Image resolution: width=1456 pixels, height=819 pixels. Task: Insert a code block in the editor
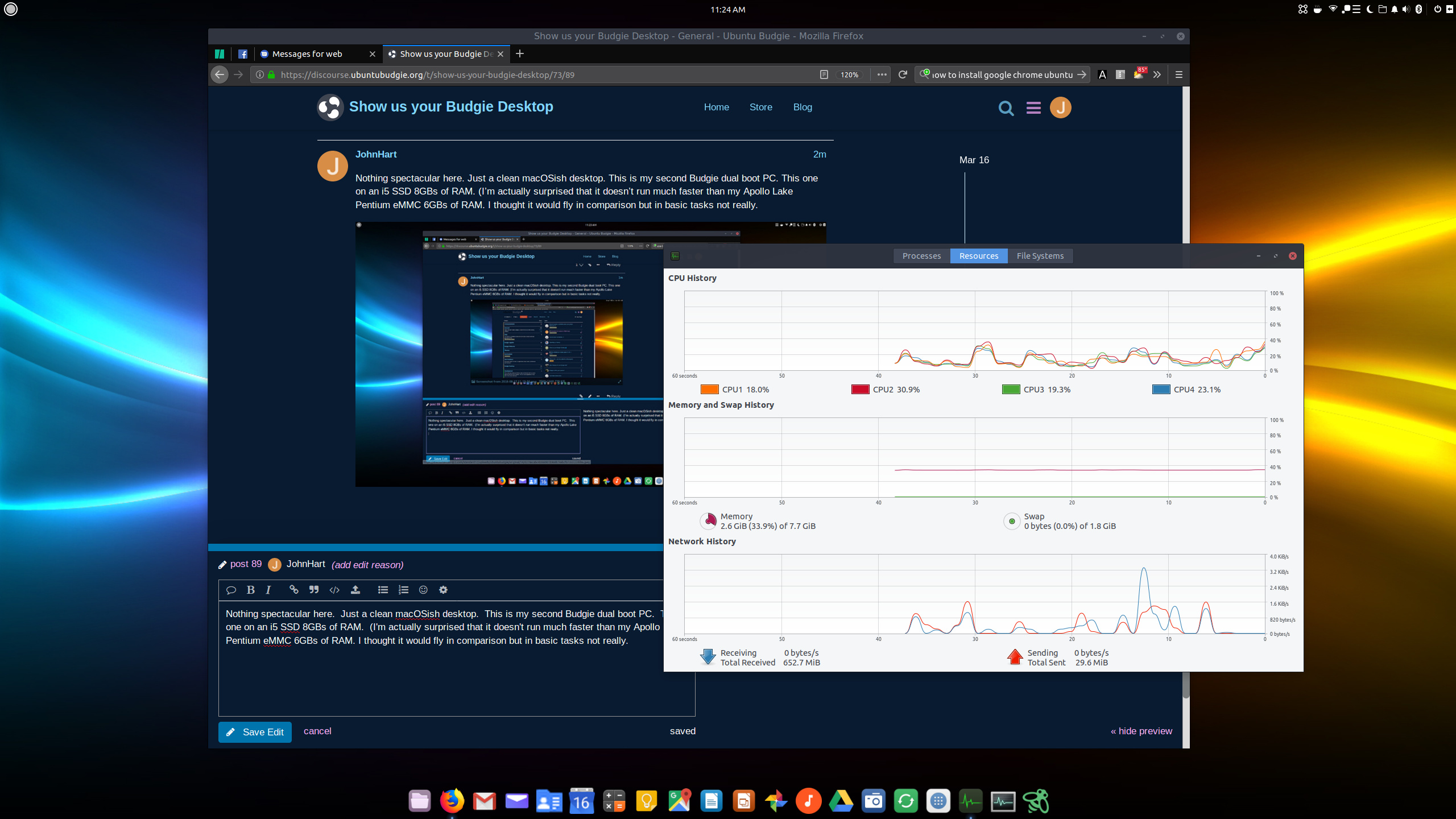click(334, 590)
